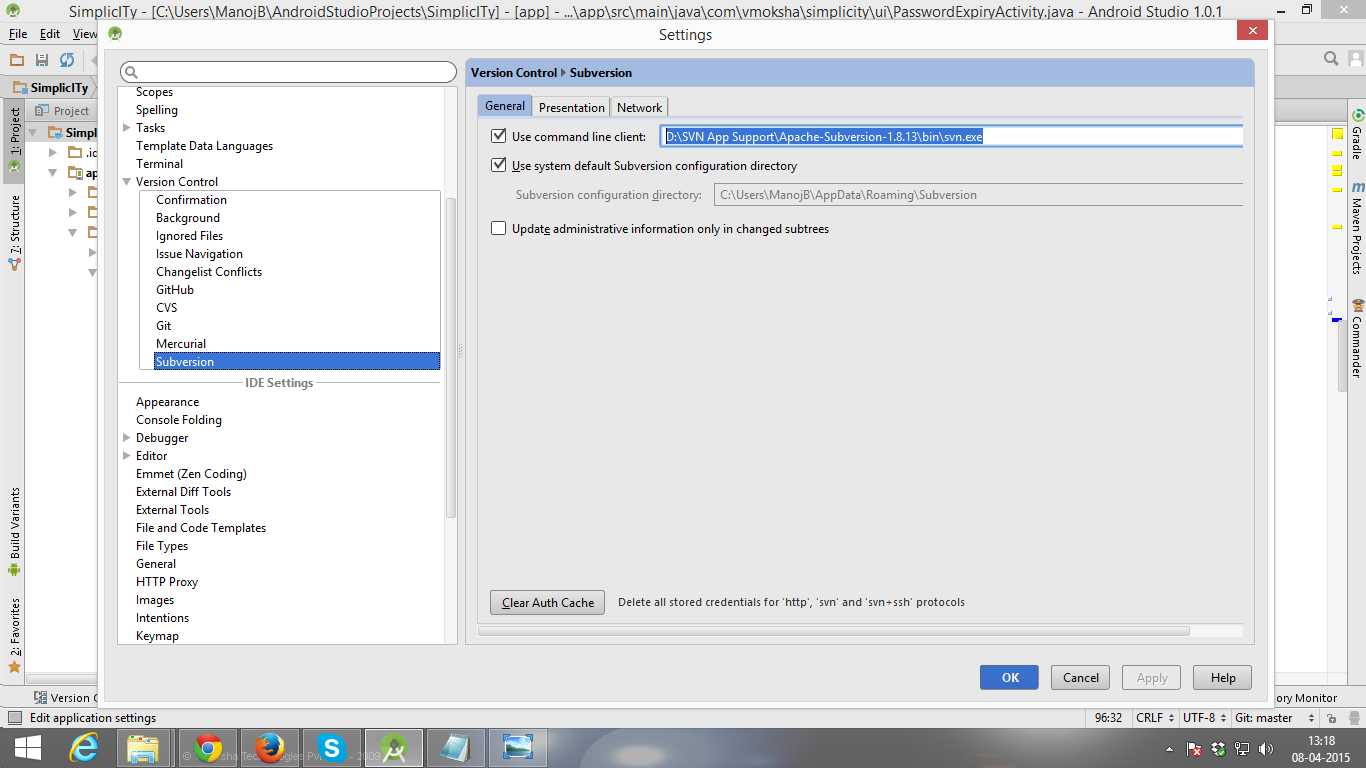Click Android Studio taskbar icon

coord(394,748)
